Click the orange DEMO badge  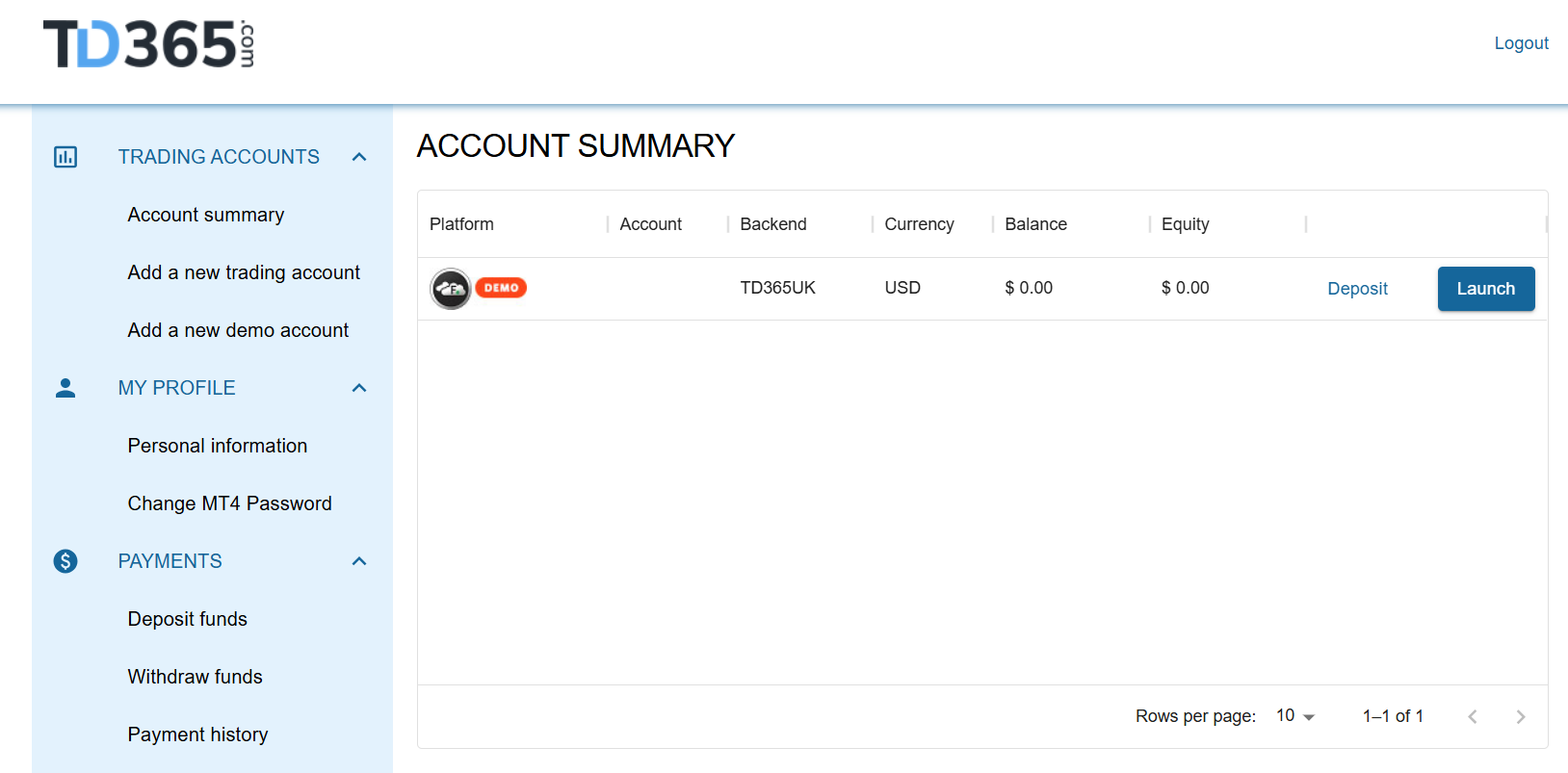tap(501, 288)
